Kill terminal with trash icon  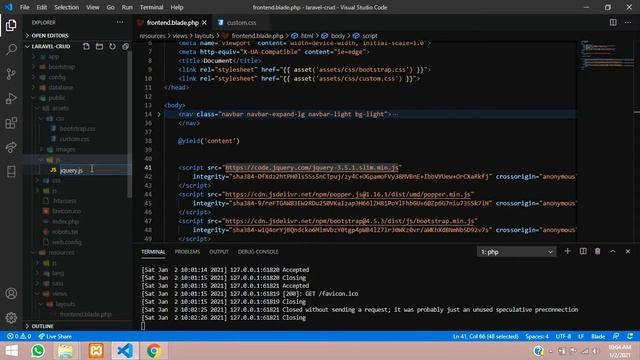598,251
